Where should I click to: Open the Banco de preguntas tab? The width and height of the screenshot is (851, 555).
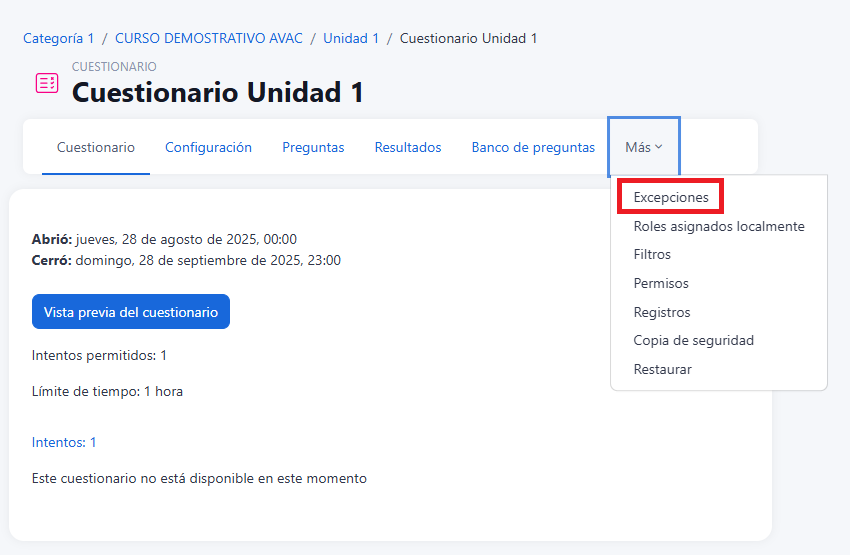(533, 147)
